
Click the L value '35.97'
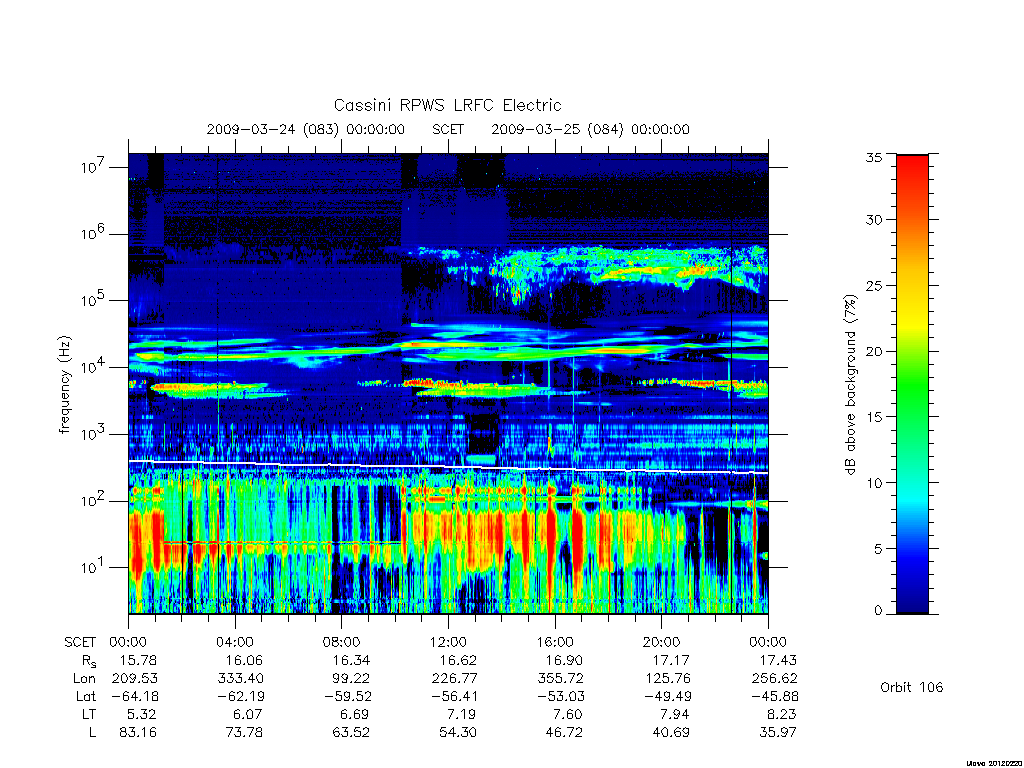click(x=778, y=733)
